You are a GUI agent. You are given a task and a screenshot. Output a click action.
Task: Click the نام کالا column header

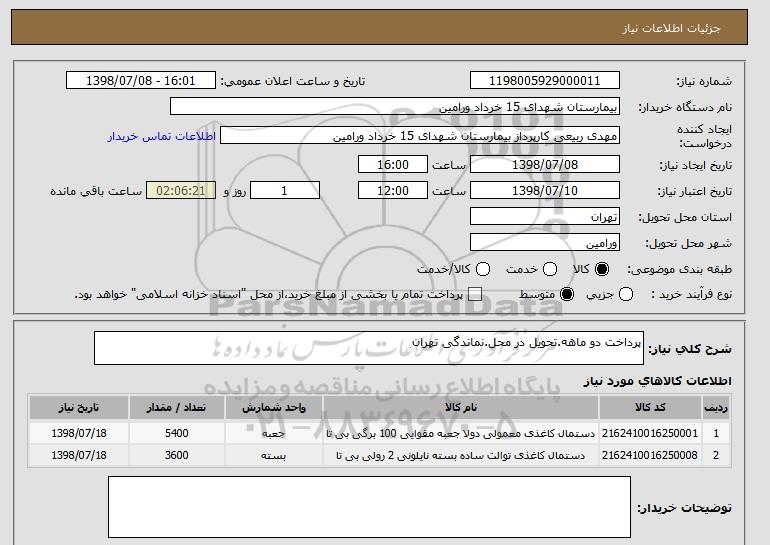(461, 408)
